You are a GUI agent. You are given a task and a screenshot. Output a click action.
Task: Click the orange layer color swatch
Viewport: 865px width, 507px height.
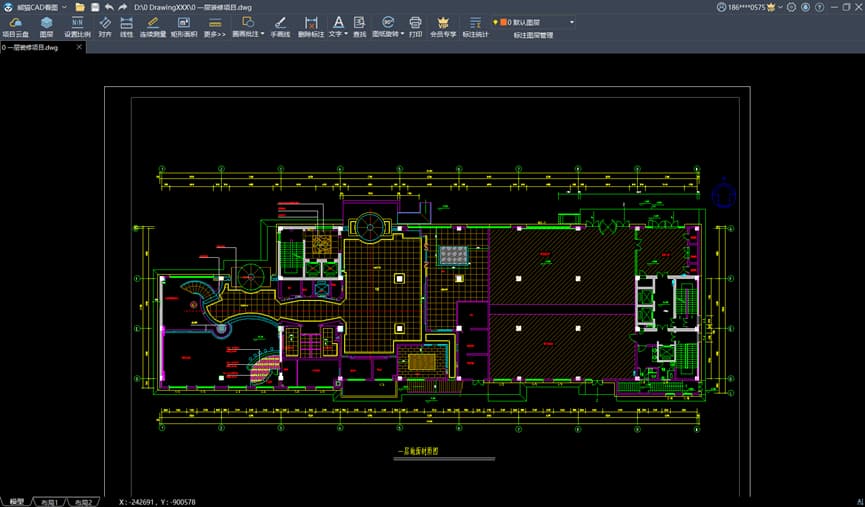(504, 22)
